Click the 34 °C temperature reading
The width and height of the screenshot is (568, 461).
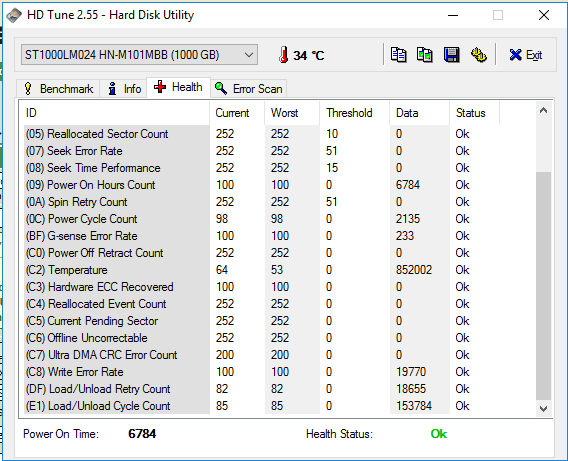[x=309, y=55]
